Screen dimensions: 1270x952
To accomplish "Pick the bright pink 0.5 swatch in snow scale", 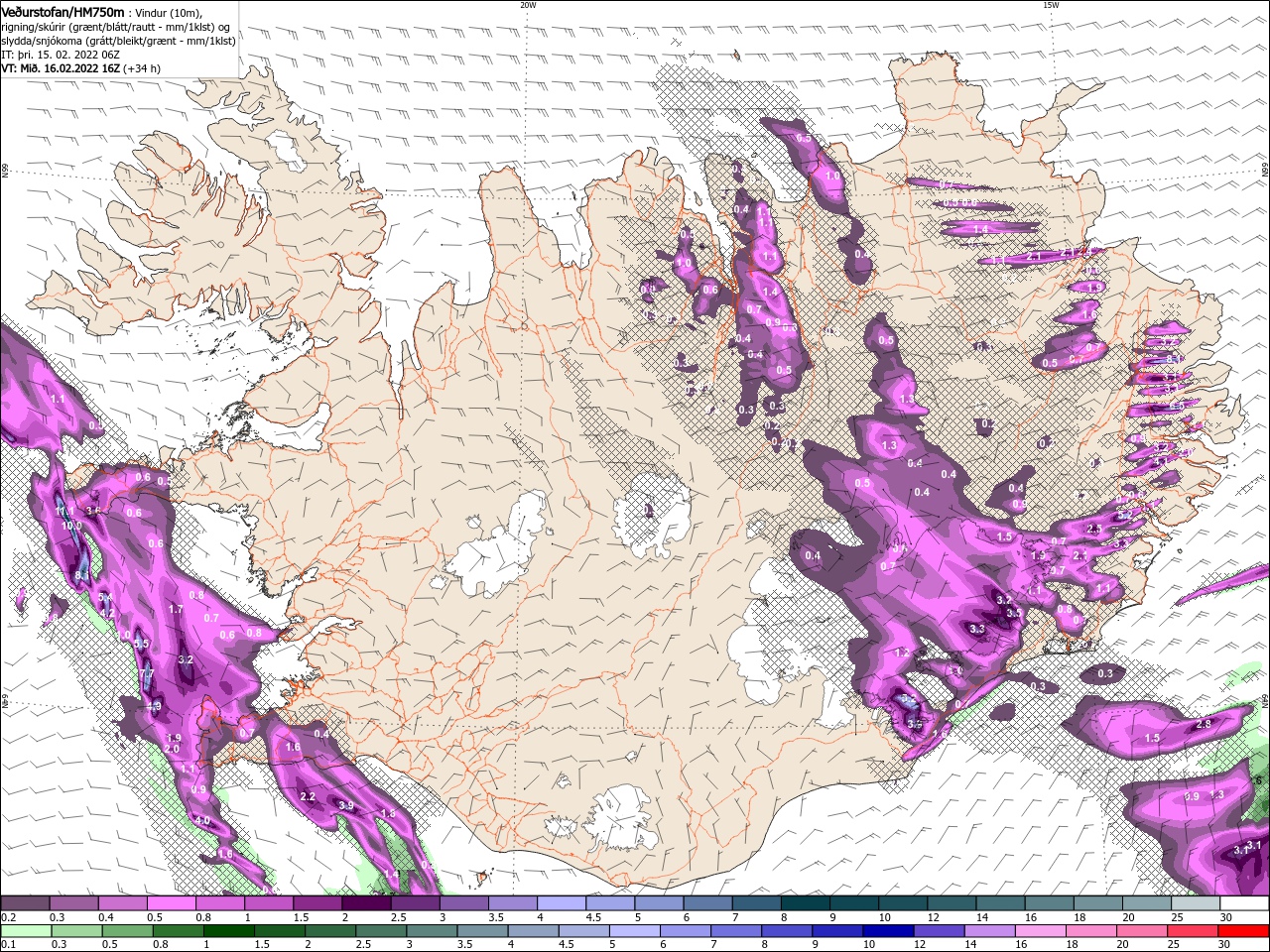I will 171,903.
